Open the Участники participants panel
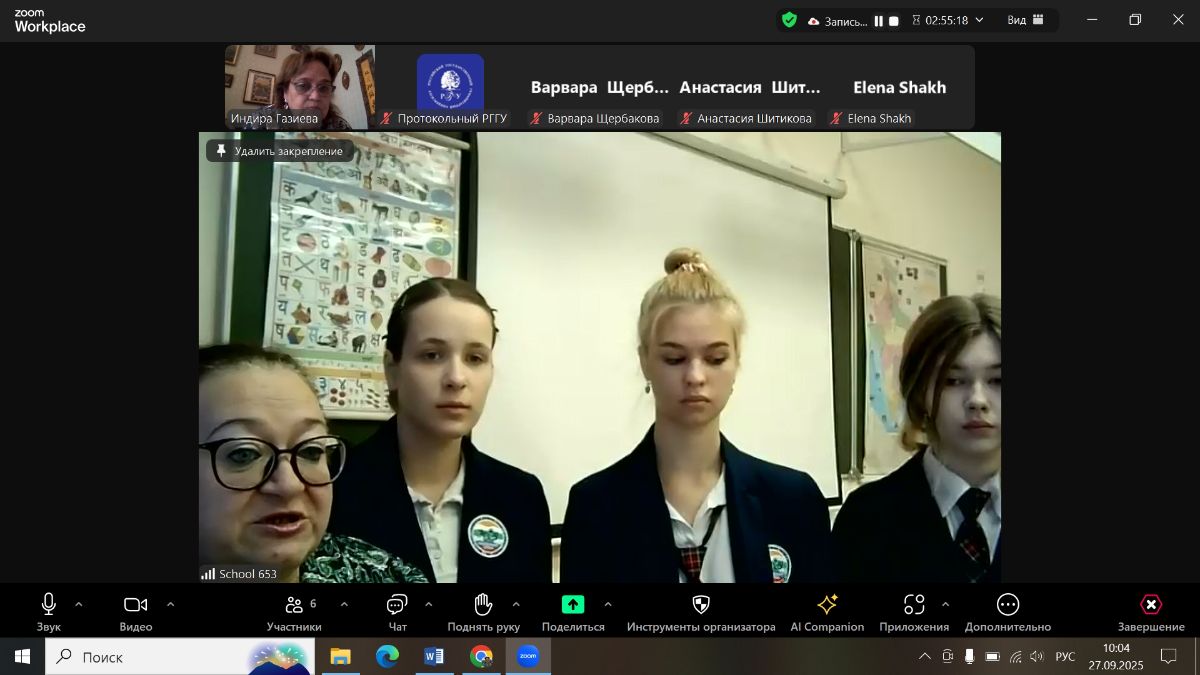 point(294,604)
